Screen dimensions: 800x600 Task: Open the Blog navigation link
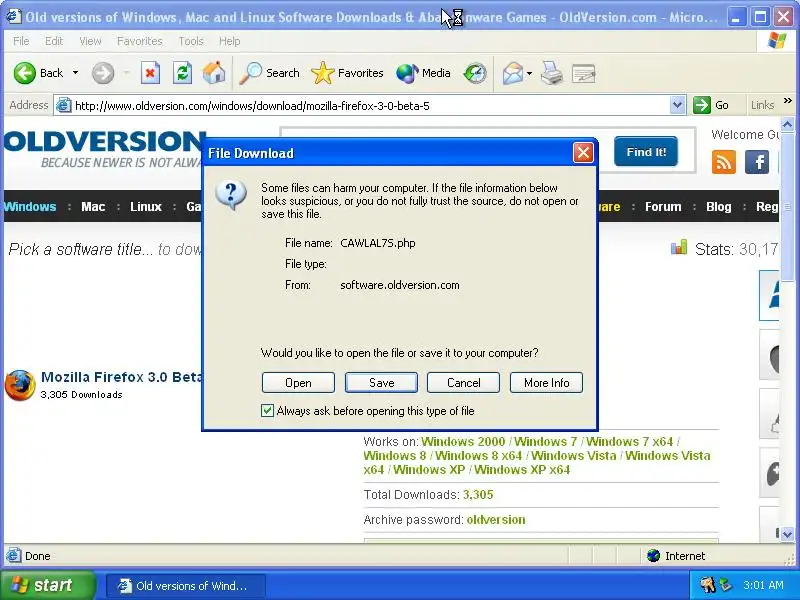point(718,207)
